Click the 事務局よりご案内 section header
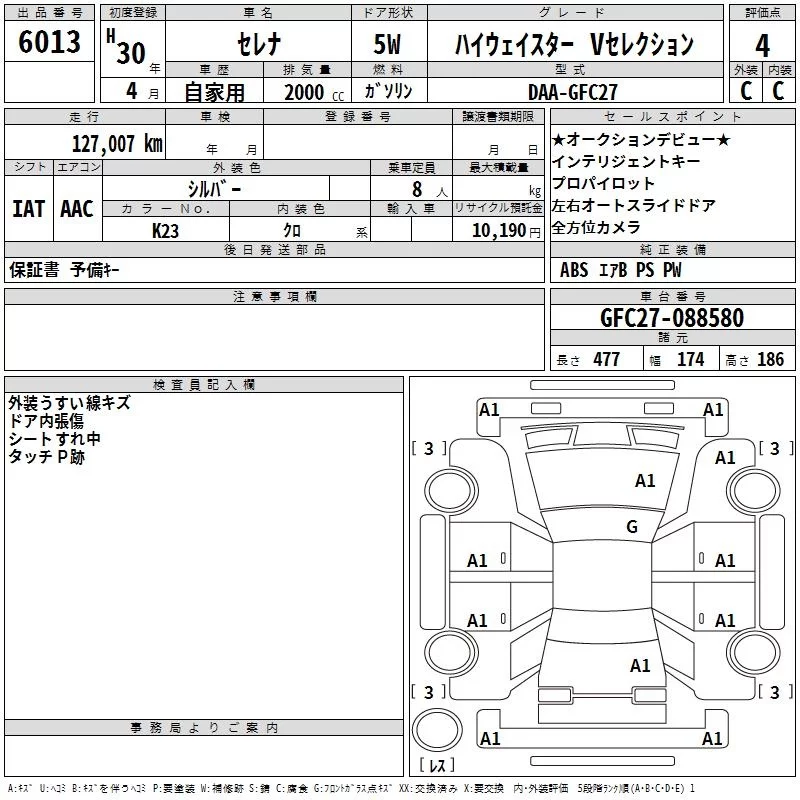800x800 pixels. click(204, 728)
